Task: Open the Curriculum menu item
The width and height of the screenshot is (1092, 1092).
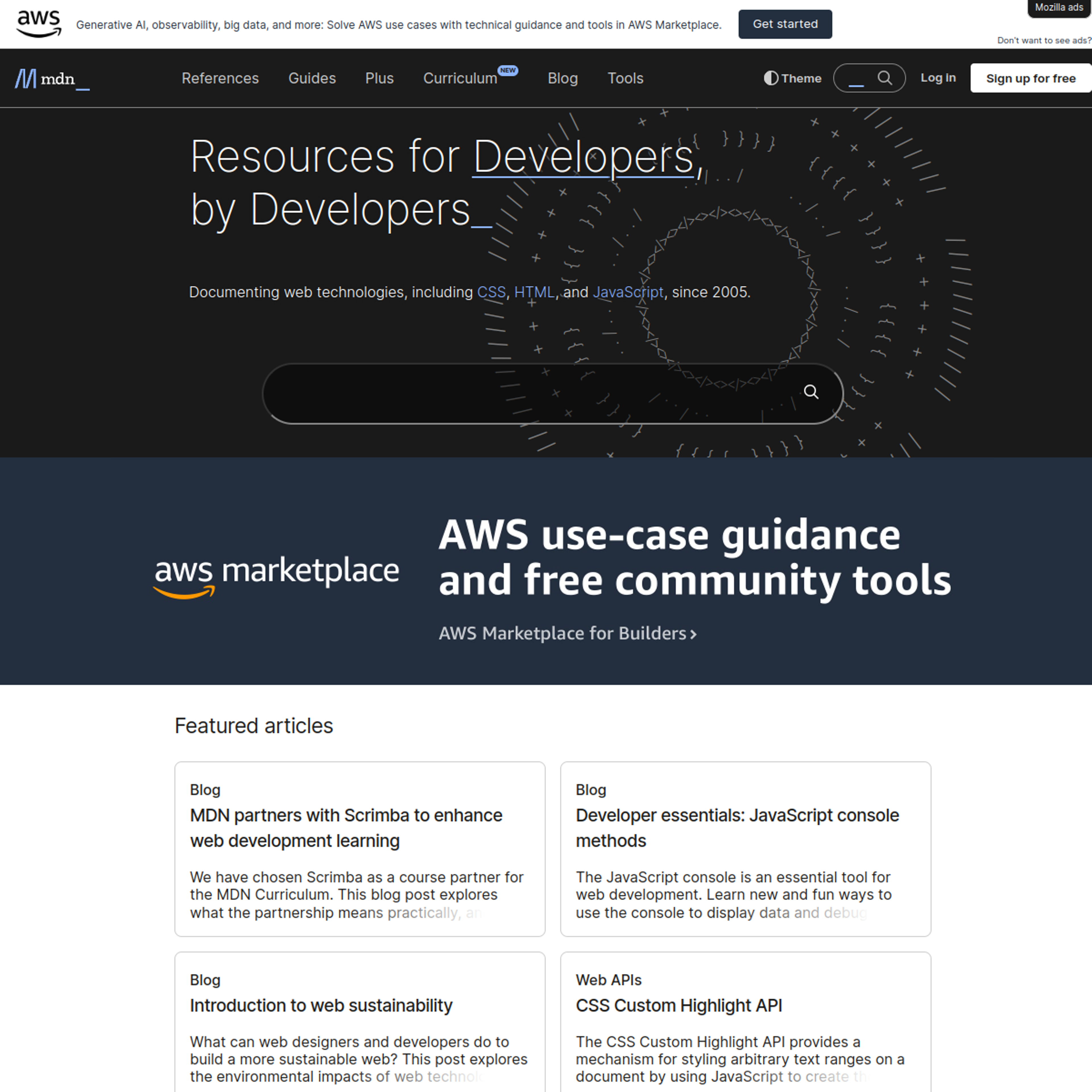Action: pyautogui.click(x=460, y=78)
